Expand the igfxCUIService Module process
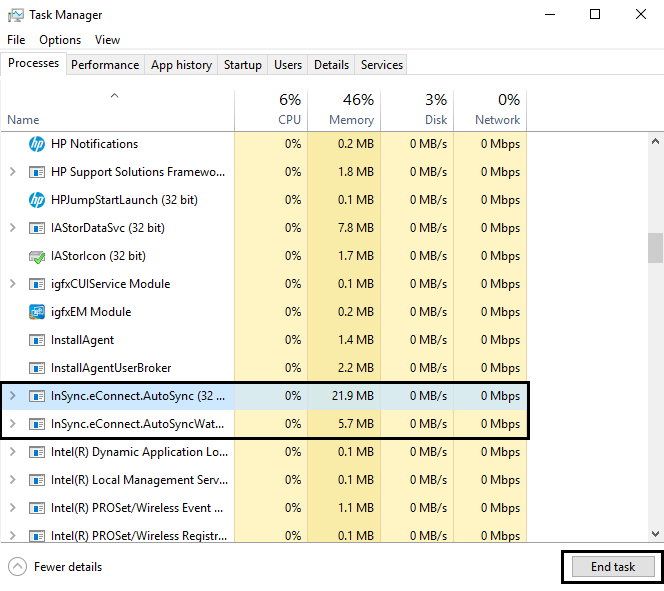The width and height of the screenshot is (664, 591). coord(13,284)
